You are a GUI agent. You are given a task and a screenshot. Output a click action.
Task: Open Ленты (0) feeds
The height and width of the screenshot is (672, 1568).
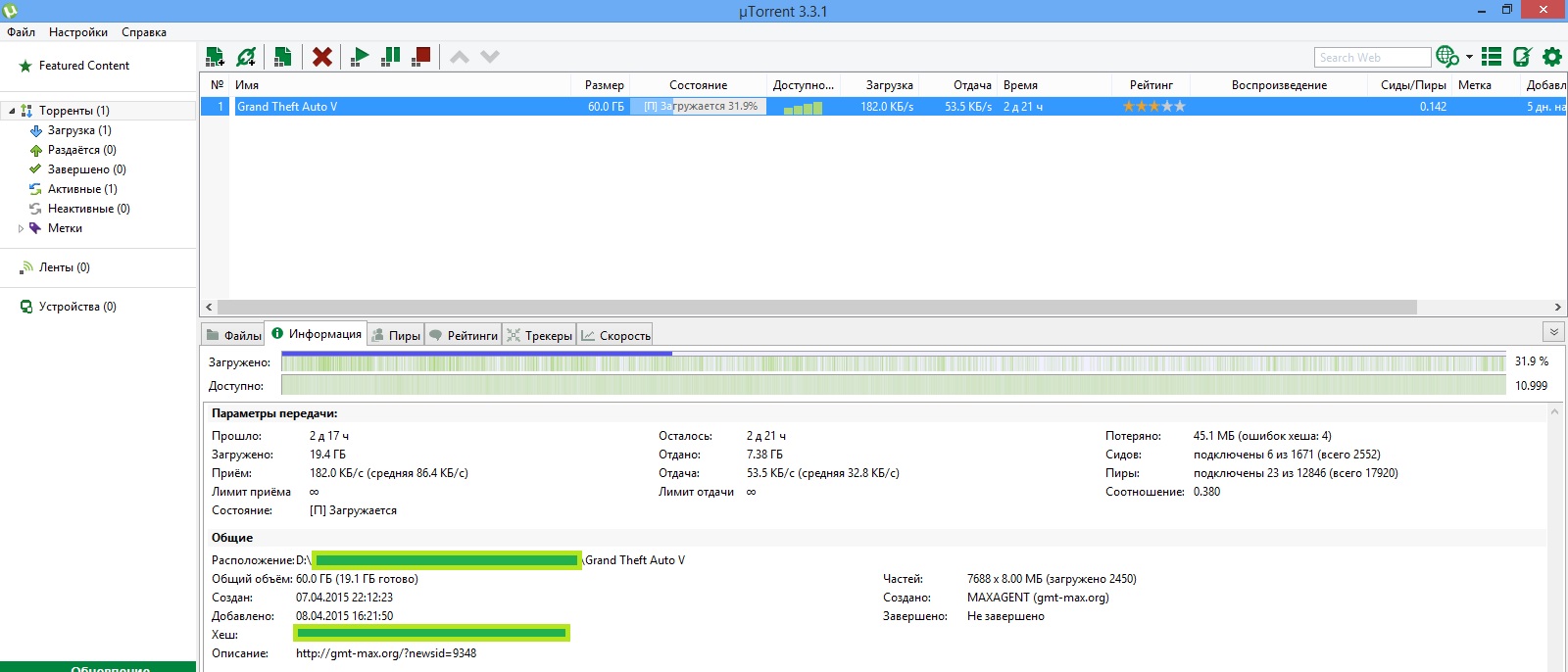click(65, 267)
